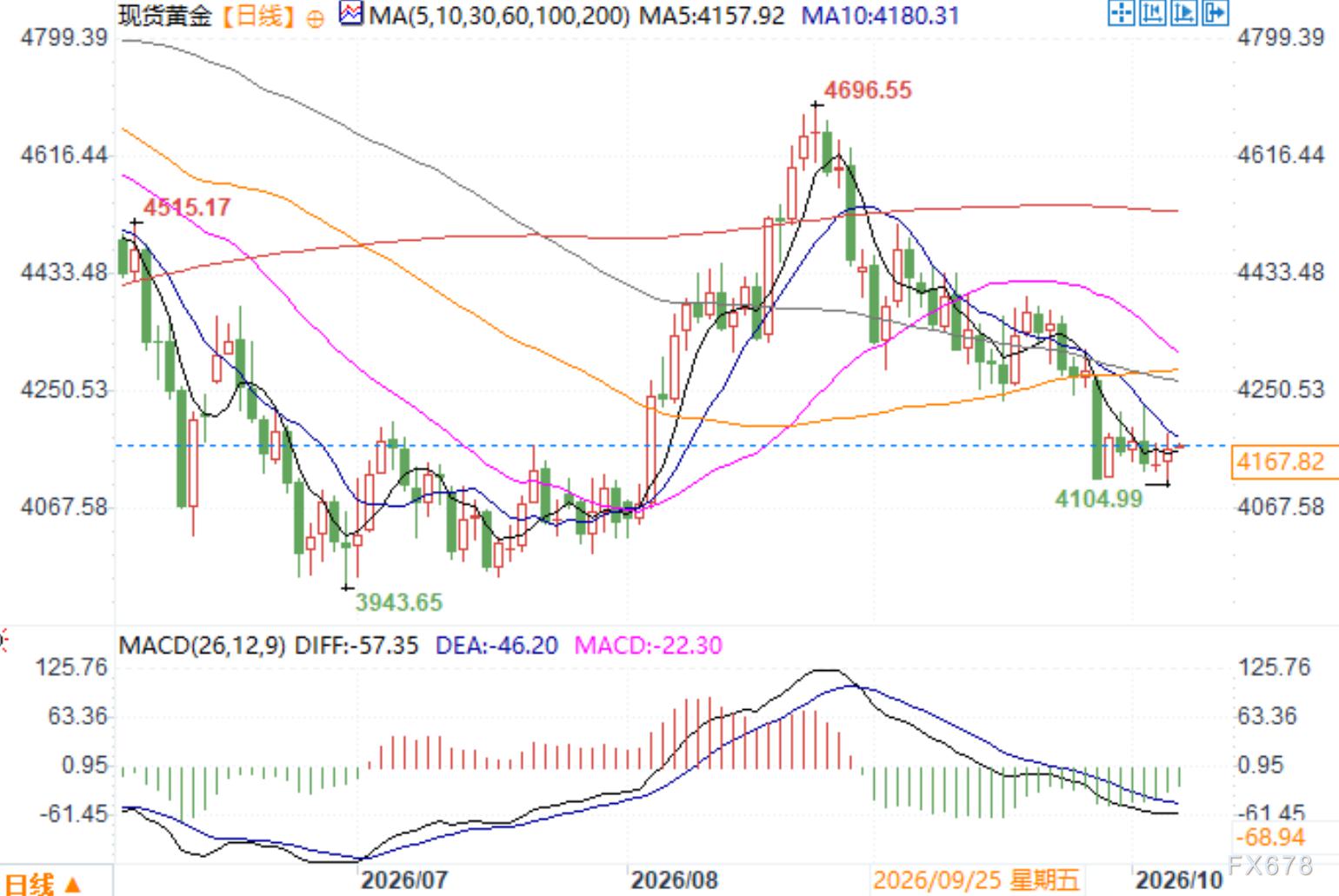Click the 0.95 value on the left MACD axis
The width and height of the screenshot is (1339, 896).
(x=83, y=765)
